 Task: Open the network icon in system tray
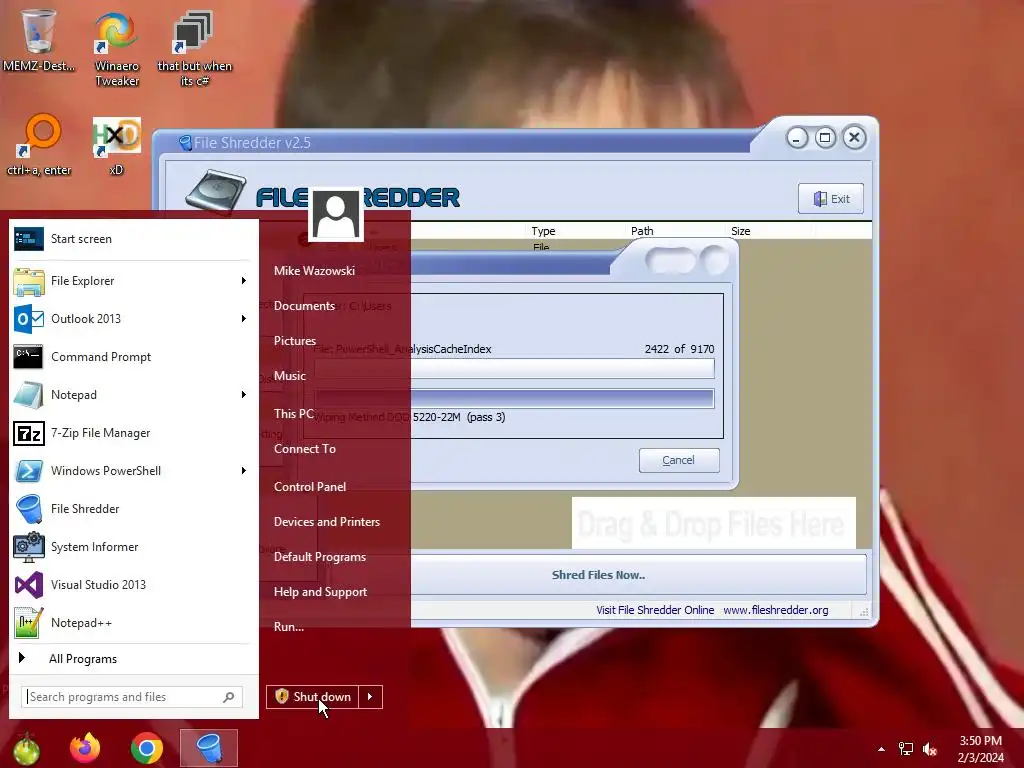(x=906, y=749)
